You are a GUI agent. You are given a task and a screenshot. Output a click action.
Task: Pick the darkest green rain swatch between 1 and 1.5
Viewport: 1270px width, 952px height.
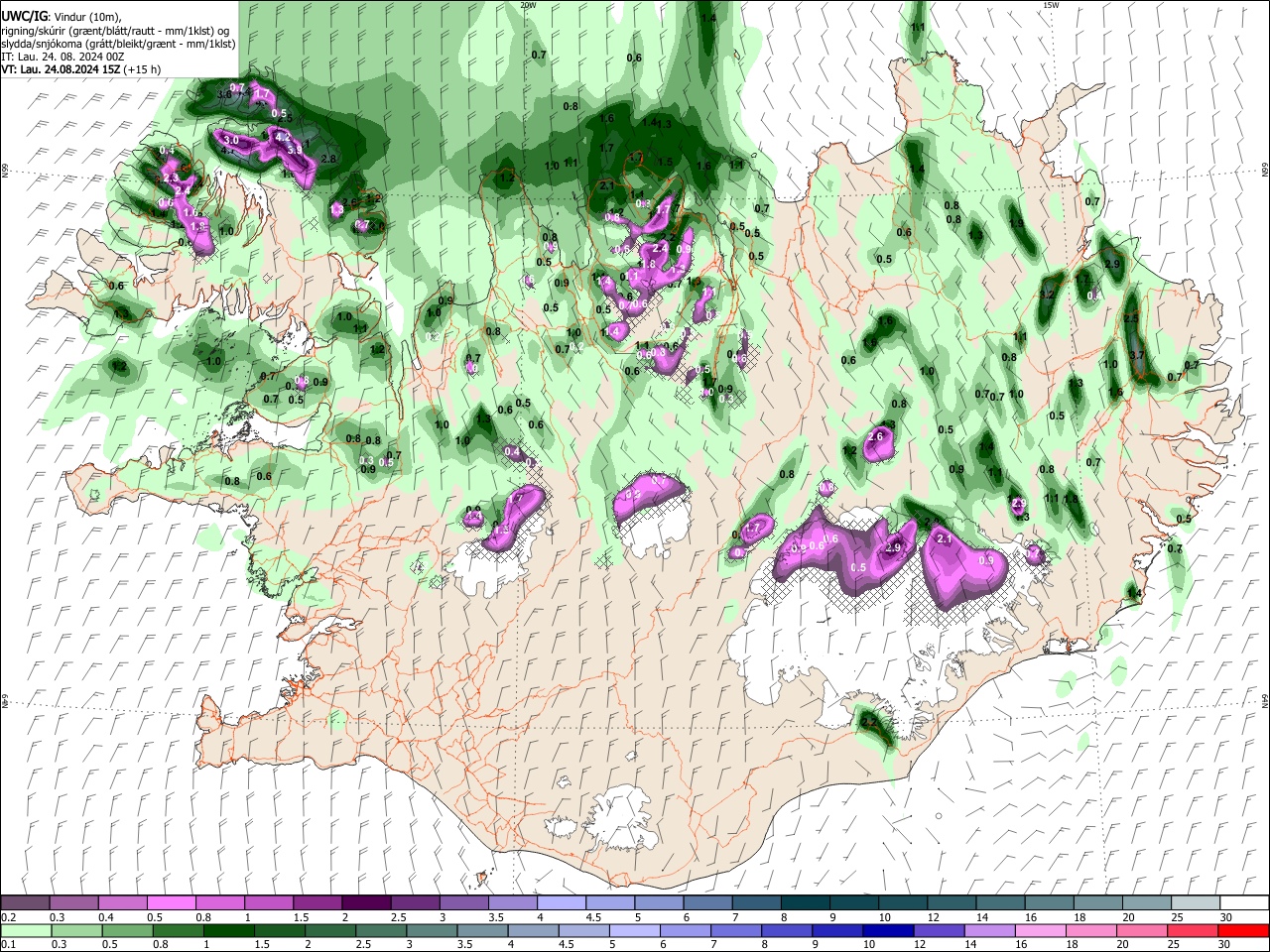[229, 931]
